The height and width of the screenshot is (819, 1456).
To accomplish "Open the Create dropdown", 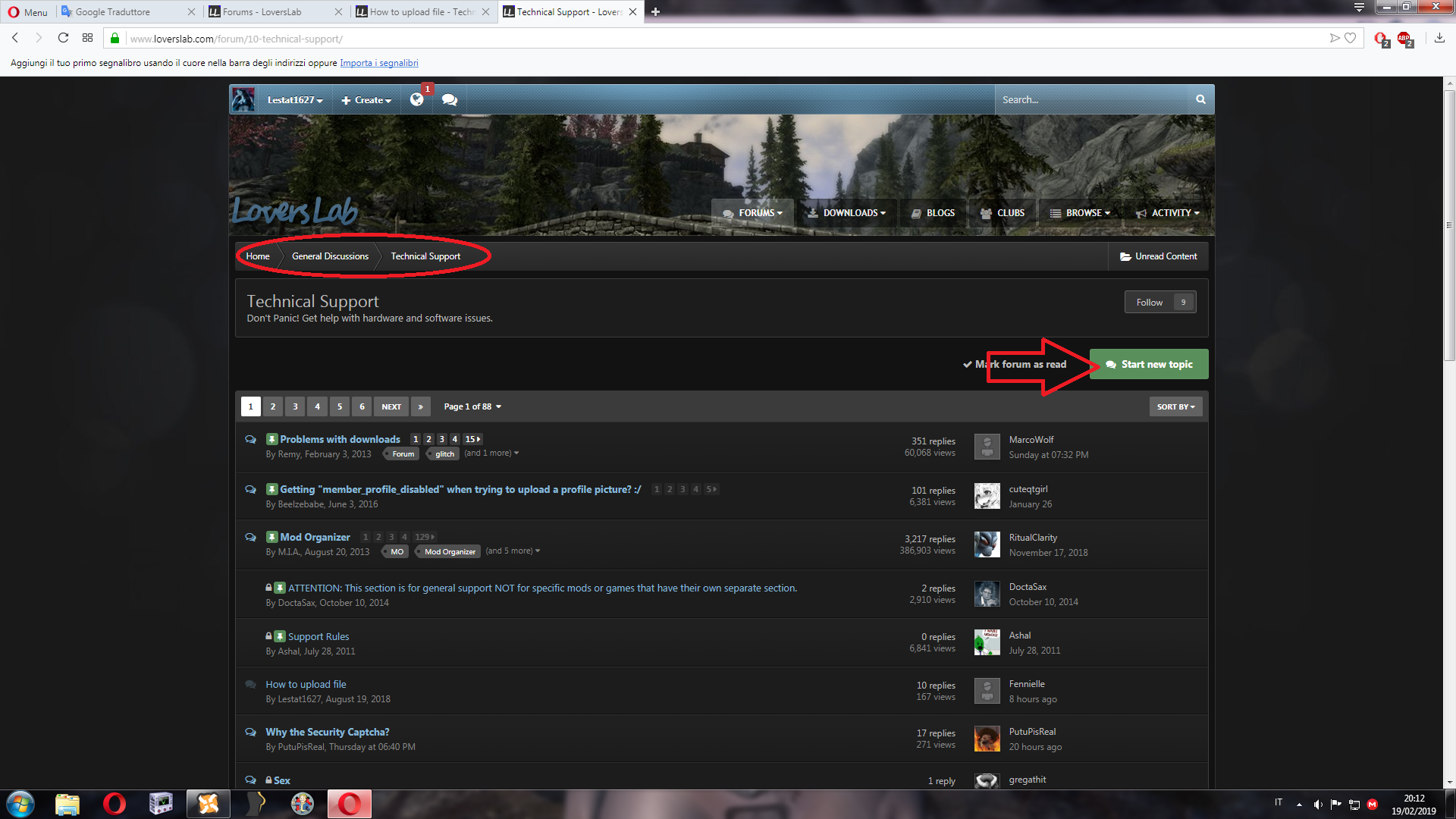I will click(366, 99).
